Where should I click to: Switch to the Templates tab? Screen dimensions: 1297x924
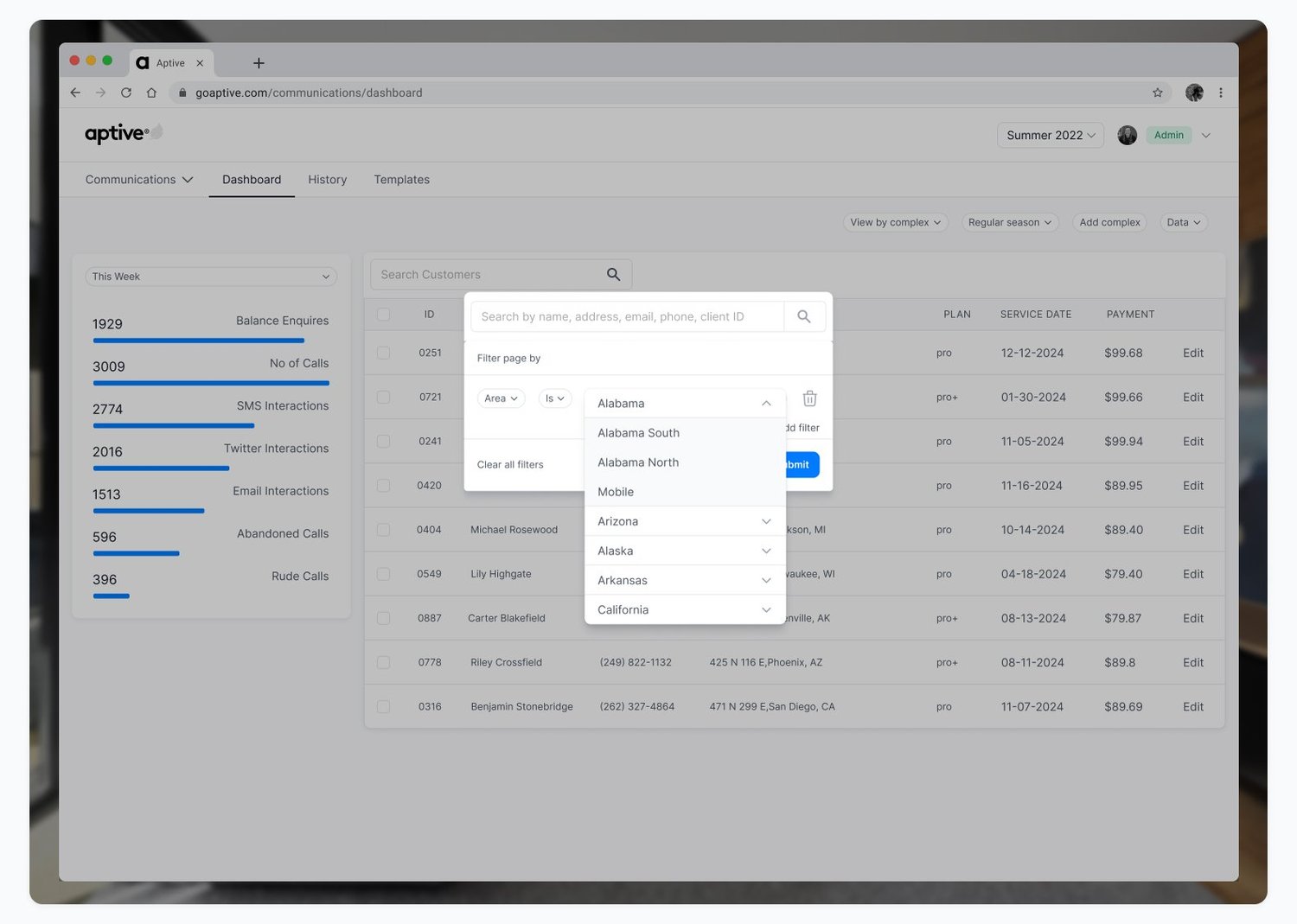pyautogui.click(x=402, y=180)
